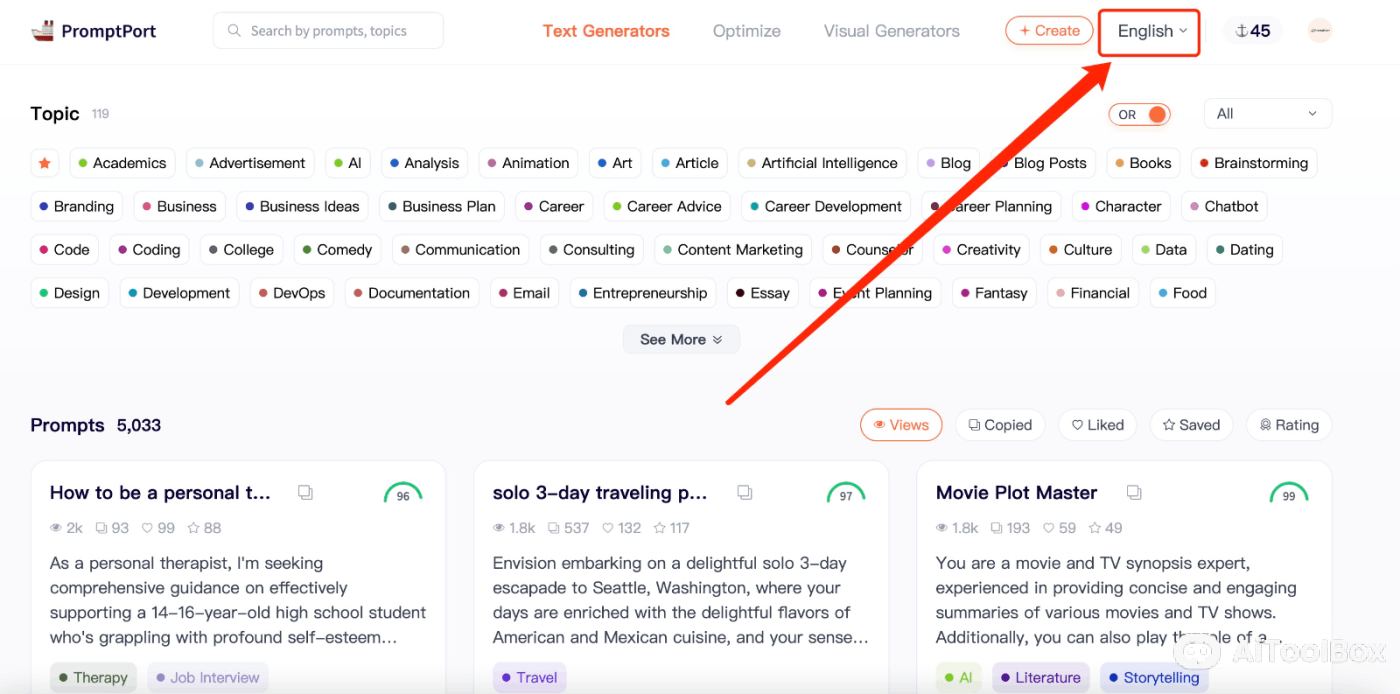This screenshot has width=1400, height=694.
Task: Open the Optimize tab
Action: click(x=746, y=31)
